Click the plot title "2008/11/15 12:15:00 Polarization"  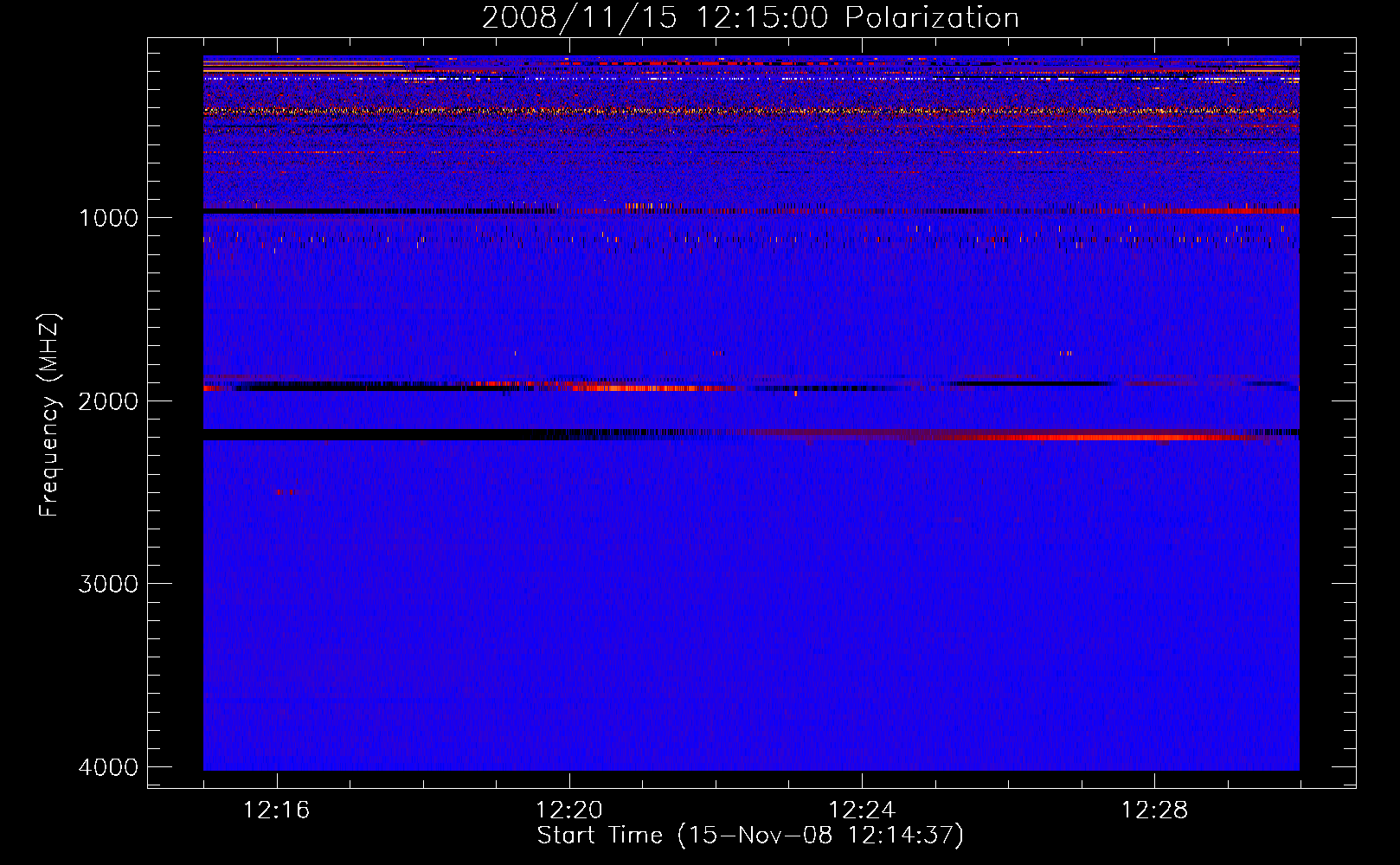coord(750,18)
